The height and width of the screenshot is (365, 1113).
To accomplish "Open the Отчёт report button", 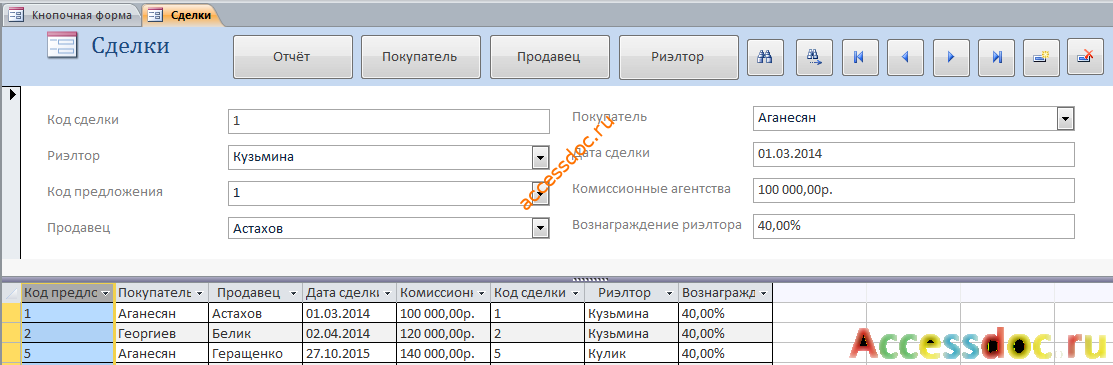I will 292,57.
